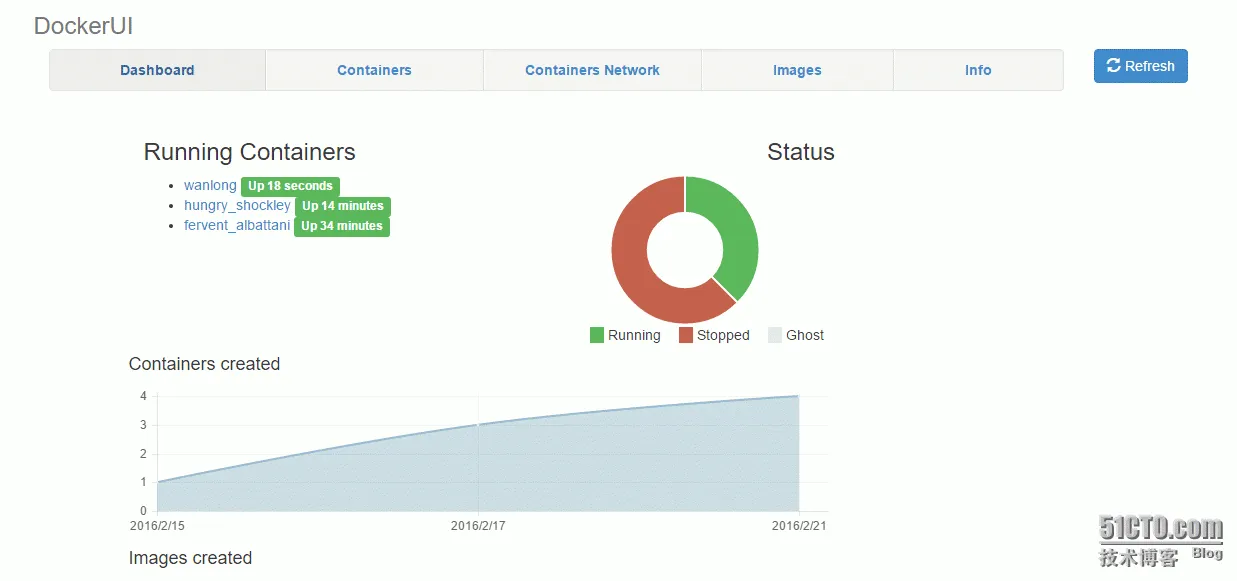The image size is (1237, 581).
Task: Click the Running legend label
Action: [634, 335]
